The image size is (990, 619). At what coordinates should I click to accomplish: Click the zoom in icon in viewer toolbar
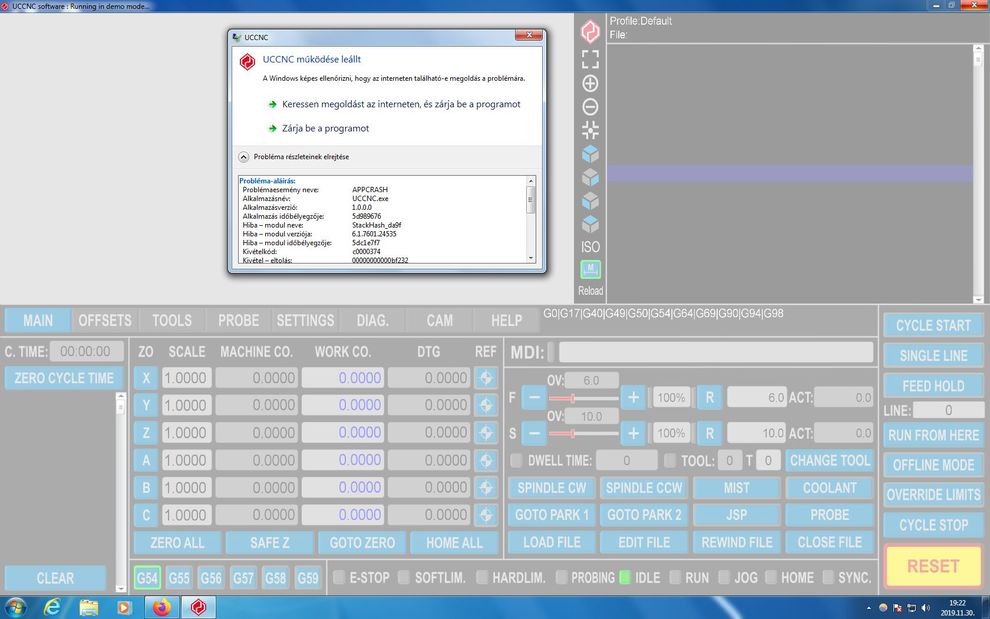pos(590,84)
